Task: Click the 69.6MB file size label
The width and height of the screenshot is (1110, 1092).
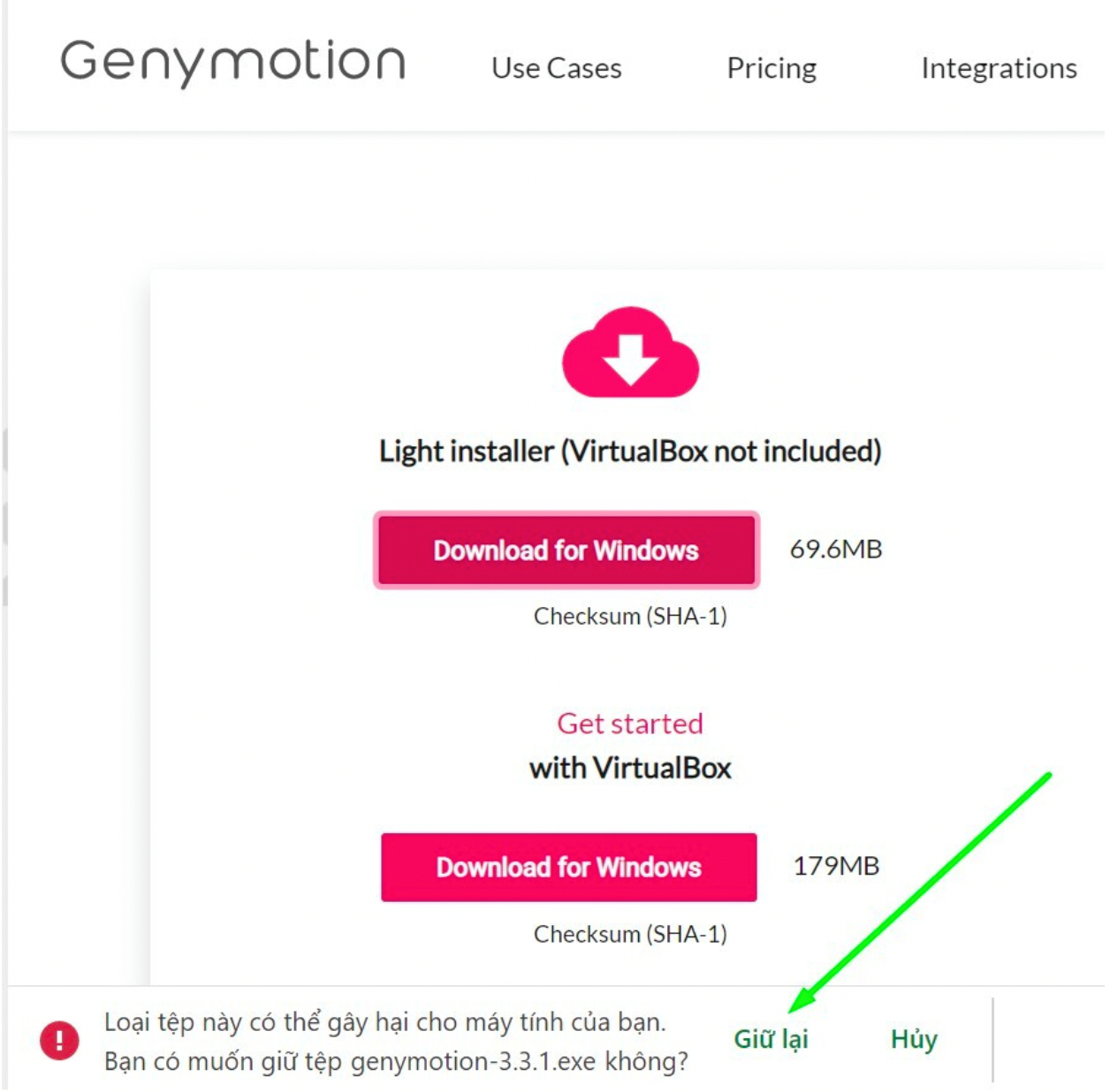Action: click(x=836, y=549)
